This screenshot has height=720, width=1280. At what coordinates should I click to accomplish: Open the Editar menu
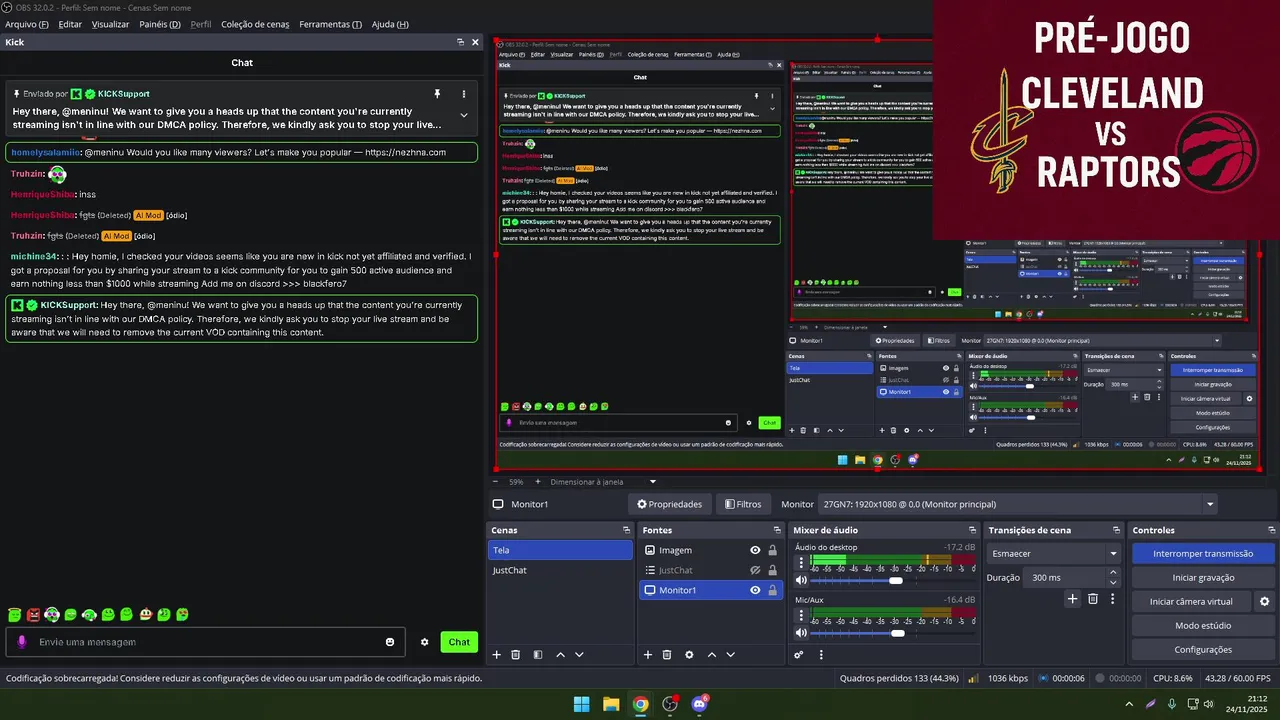click(70, 24)
